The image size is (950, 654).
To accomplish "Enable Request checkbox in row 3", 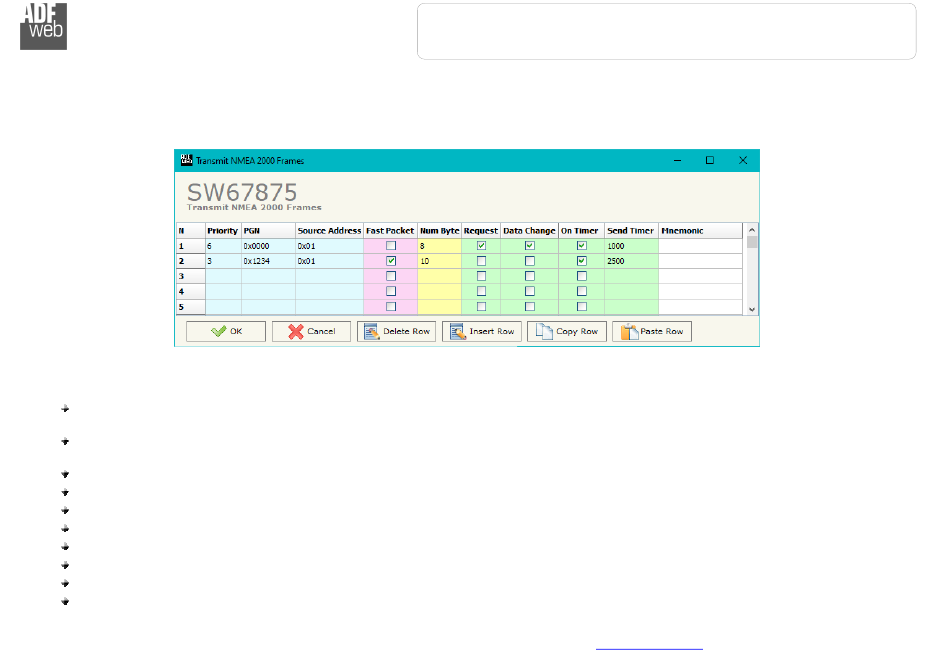I will point(481,276).
